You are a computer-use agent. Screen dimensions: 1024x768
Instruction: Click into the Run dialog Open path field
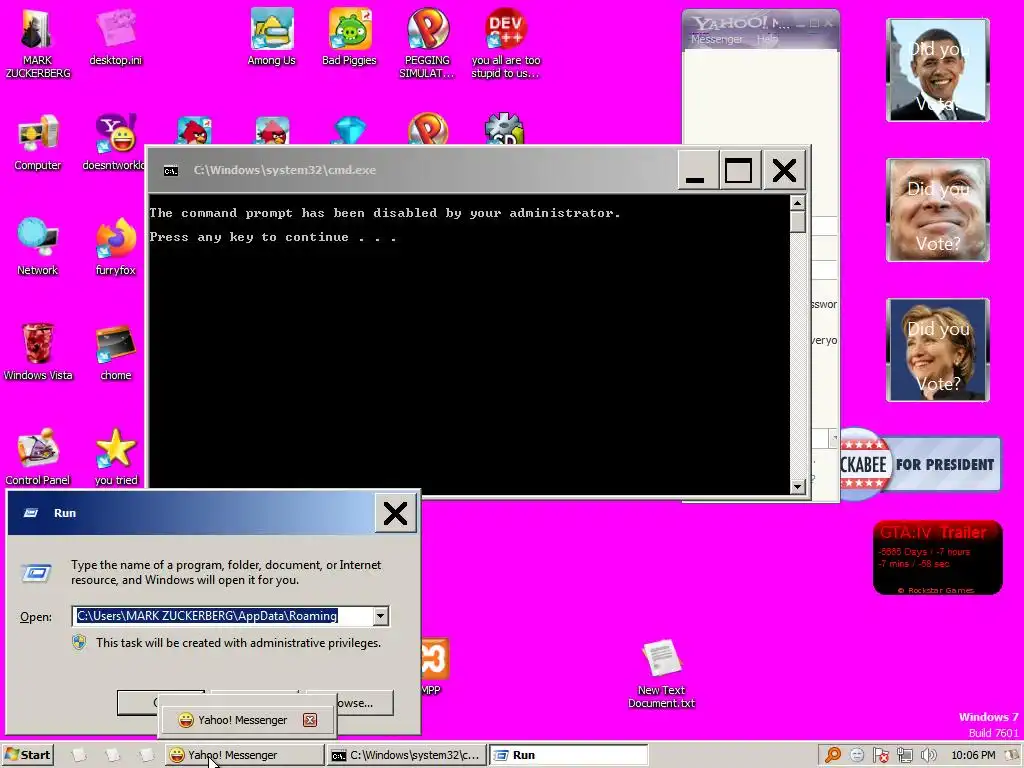[x=223, y=616]
